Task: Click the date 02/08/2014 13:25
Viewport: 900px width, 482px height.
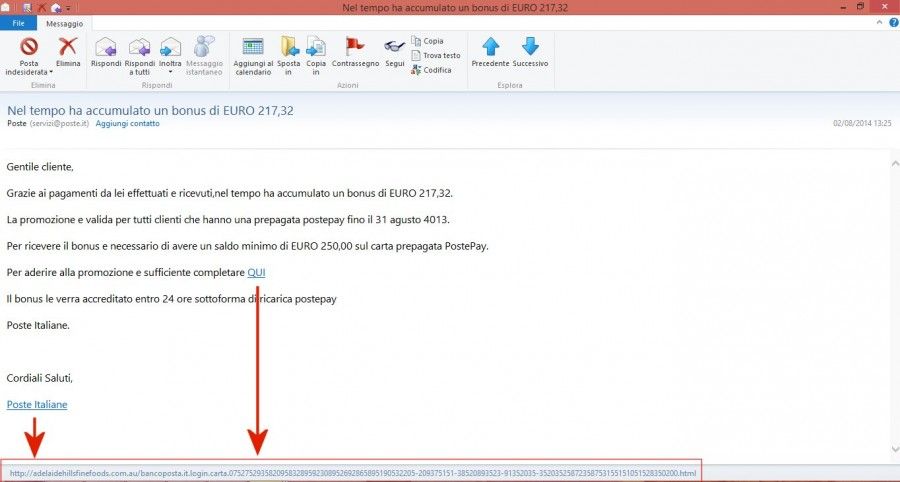Action: click(x=862, y=123)
